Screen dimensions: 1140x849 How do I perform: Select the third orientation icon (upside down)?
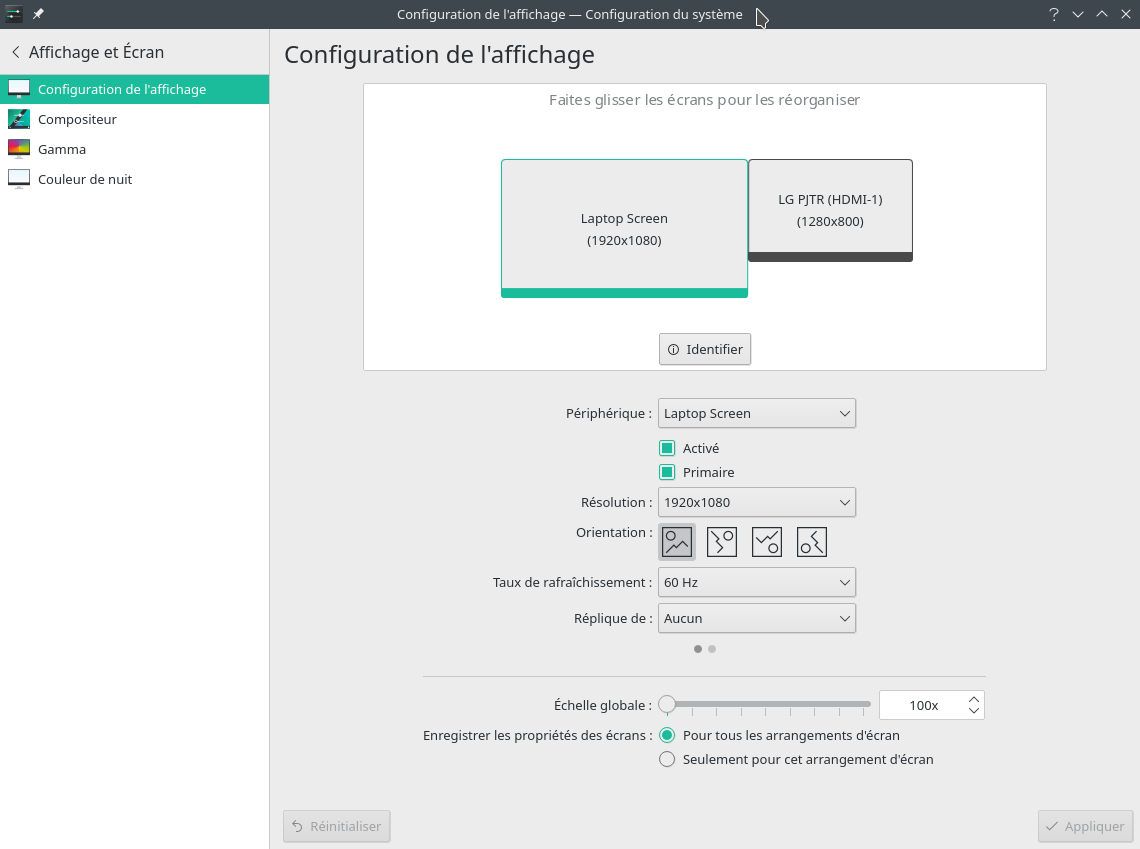[x=766, y=542]
